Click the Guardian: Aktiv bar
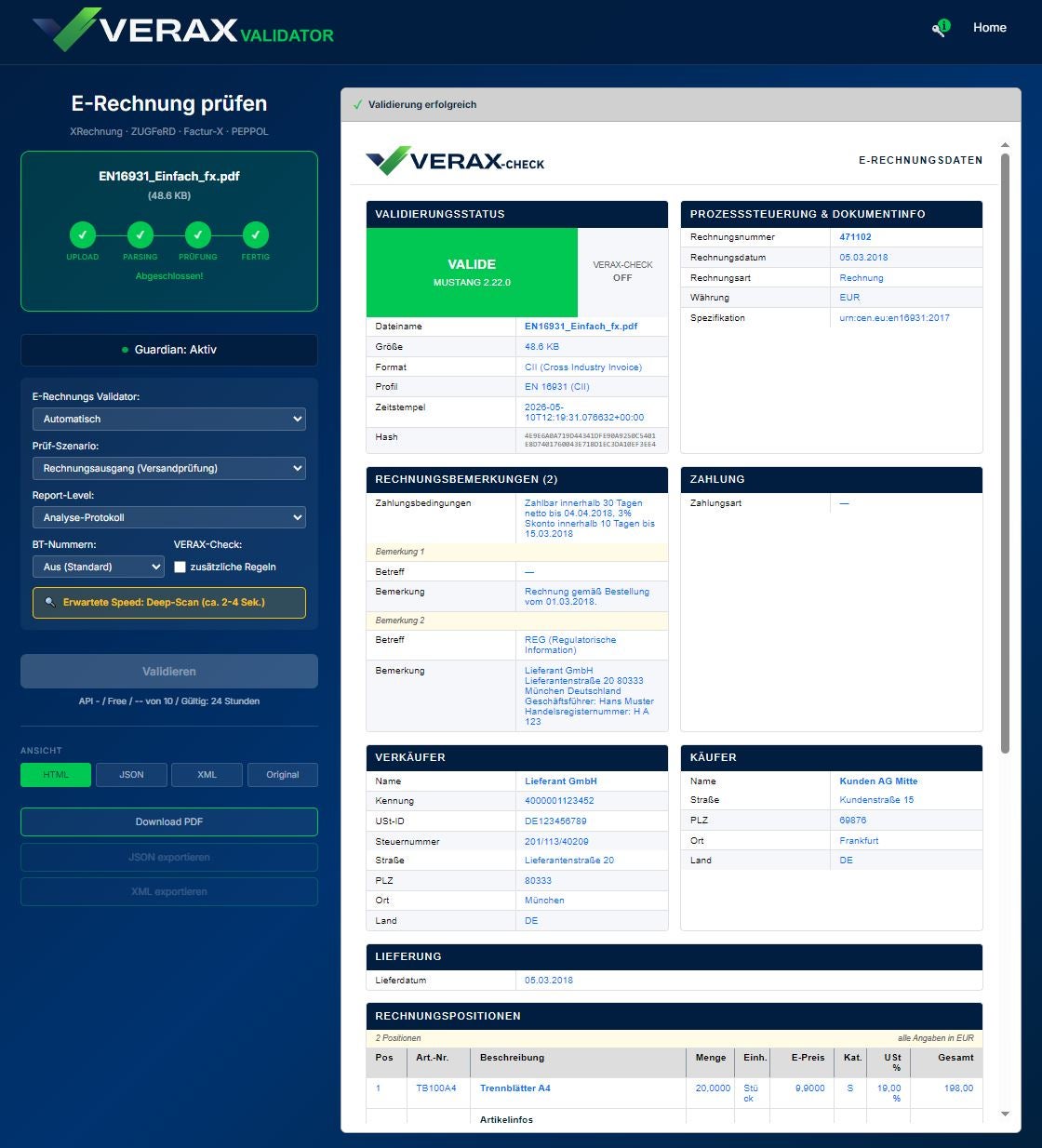 (169, 350)
